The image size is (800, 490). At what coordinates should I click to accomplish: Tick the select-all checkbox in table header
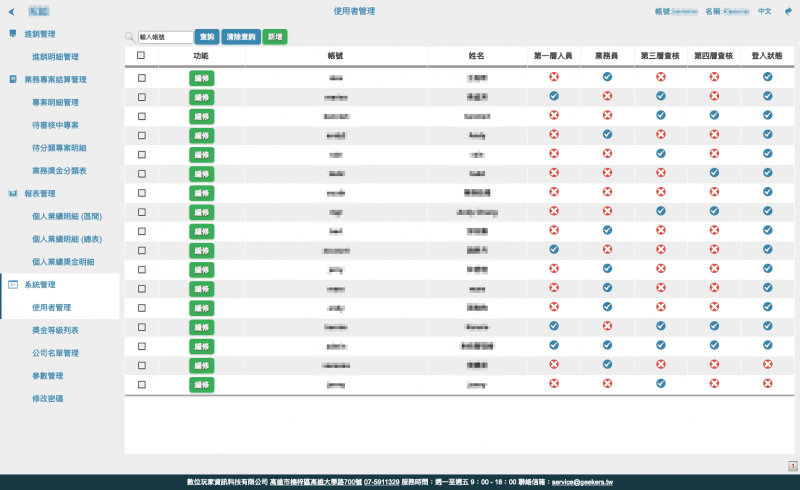click(x=141, y=55)
